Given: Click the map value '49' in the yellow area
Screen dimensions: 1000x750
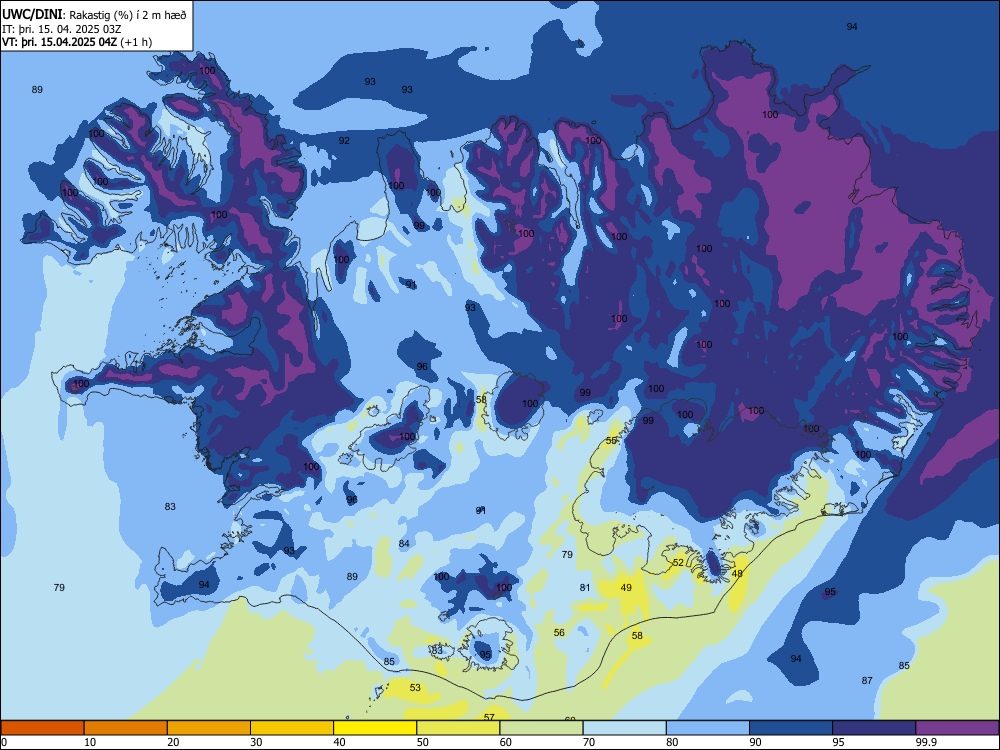Looking at the screenshot, I should tap(626, 587).
